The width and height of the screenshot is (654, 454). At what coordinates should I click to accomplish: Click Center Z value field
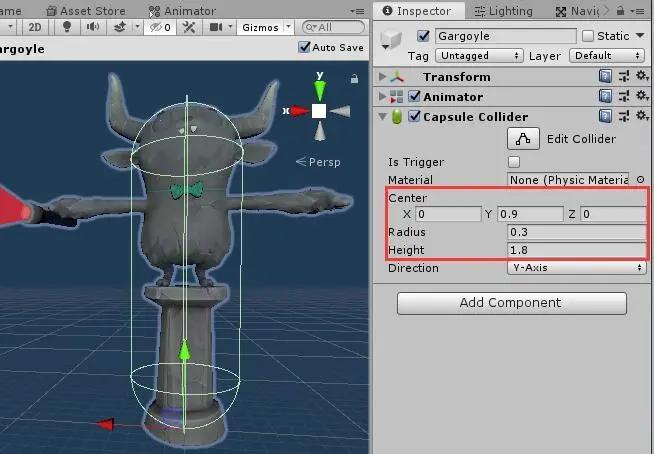pos(613,214)
